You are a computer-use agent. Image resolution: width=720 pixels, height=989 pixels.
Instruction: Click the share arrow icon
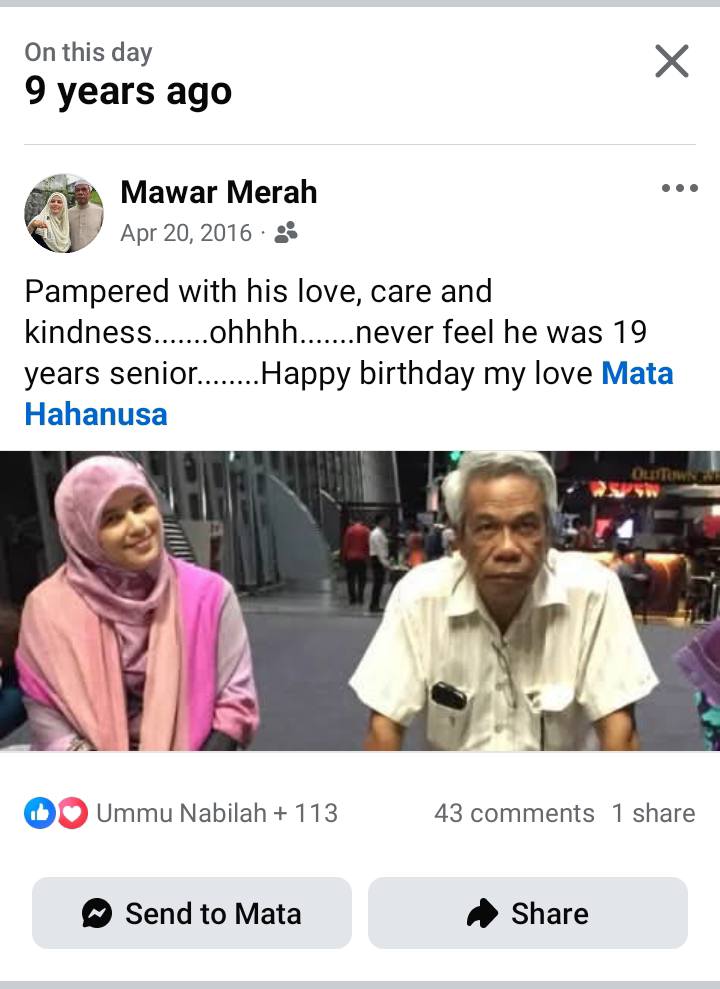click(482, 913)
